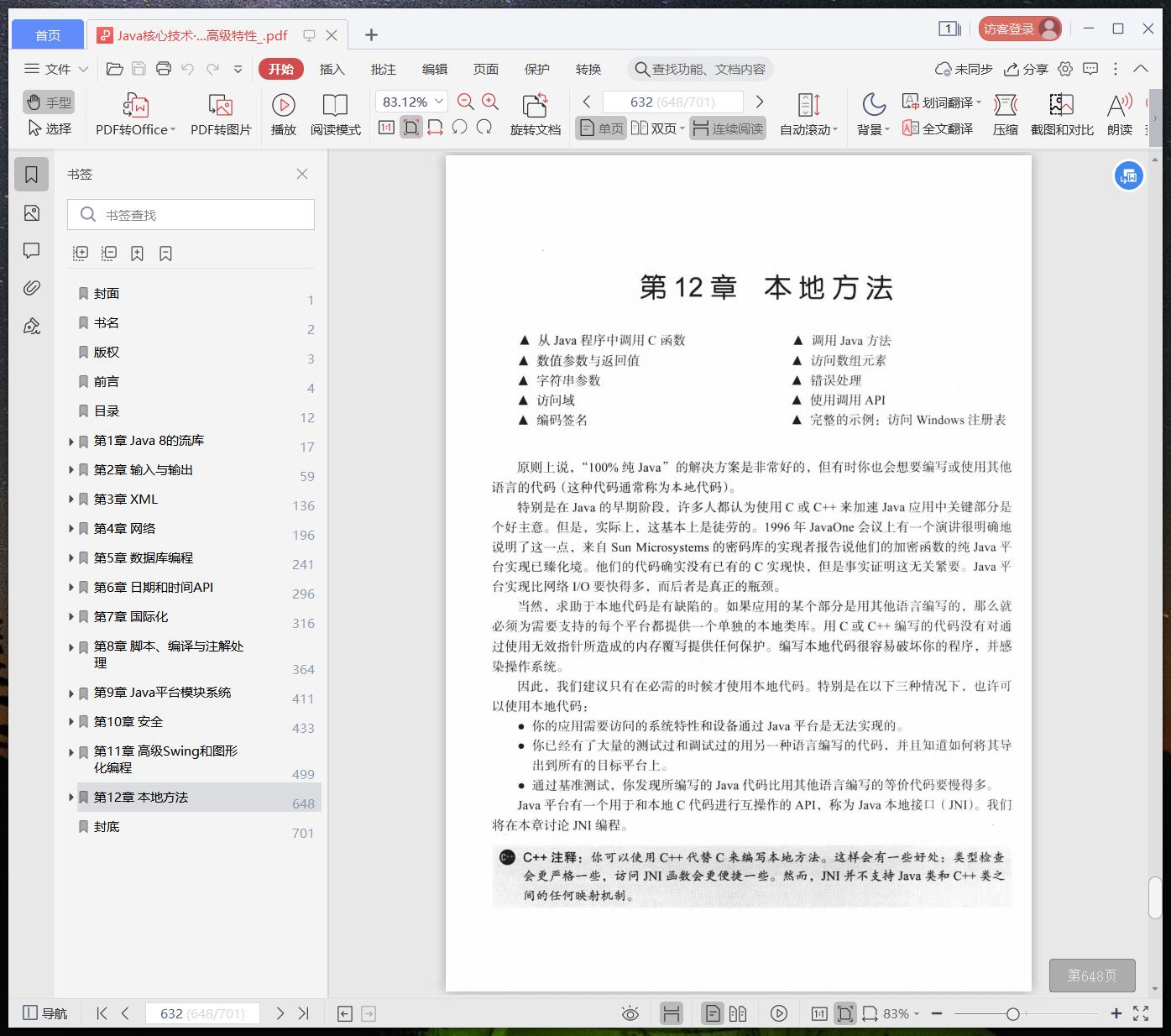Go to next page arrow in toolbar
Image resolution: width=1171 pixels, height=1036 pixels.
760,102
